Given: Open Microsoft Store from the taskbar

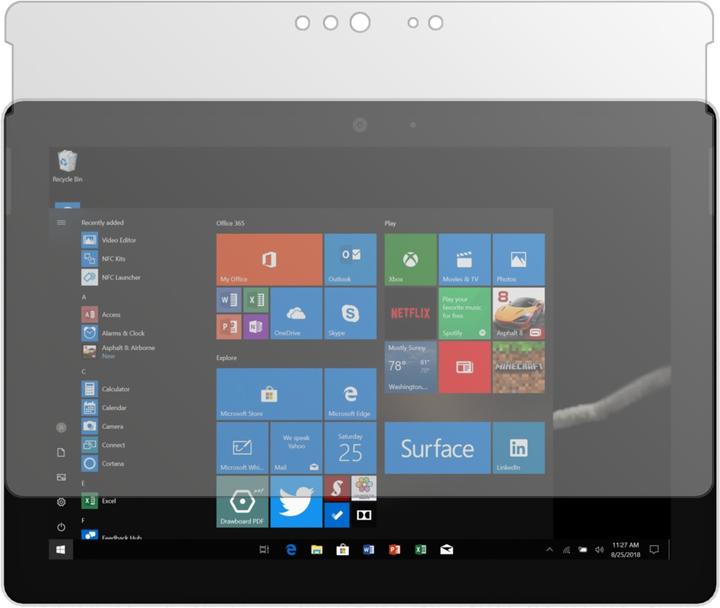Looking at the screenshot, I should (x=343, y=550).
